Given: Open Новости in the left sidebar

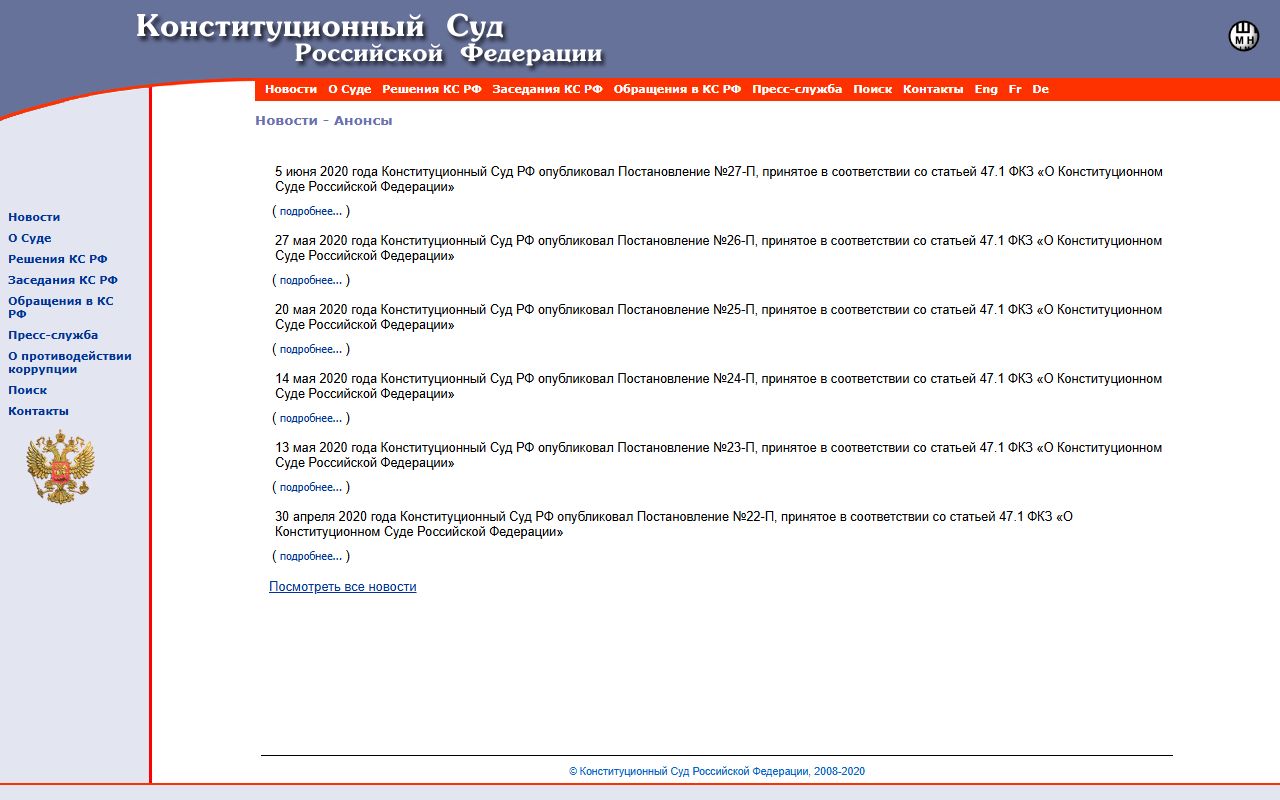Looking at the screenshot, I should (34, 217).
